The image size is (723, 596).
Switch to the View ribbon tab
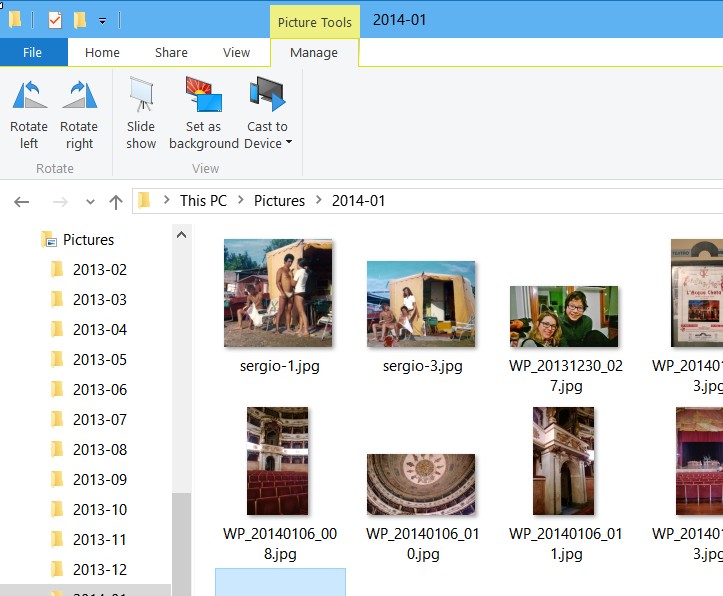tap(237, 53)
